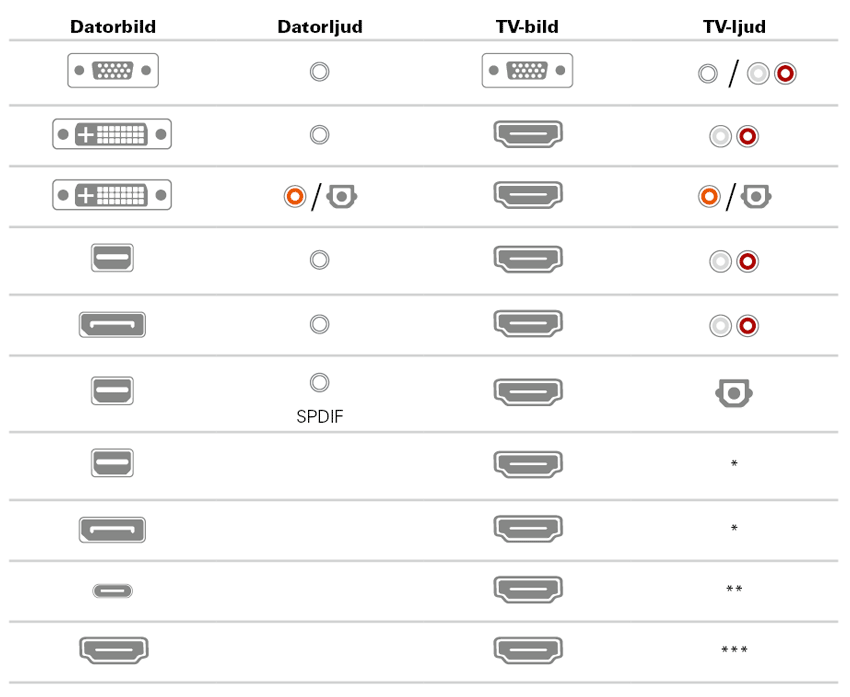Click the SPDIF text label

pyautogui.click(x=319, y=416)
